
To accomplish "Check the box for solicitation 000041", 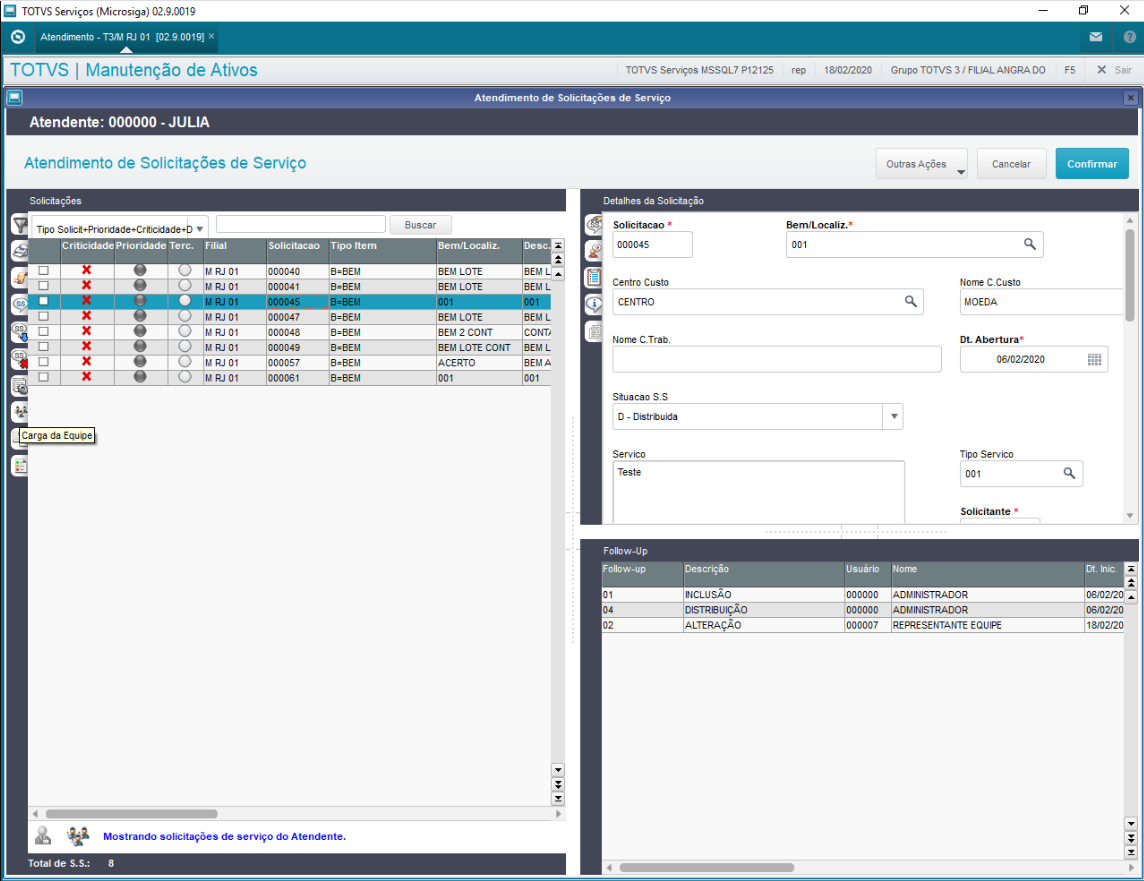I will [x=43, y=286].
